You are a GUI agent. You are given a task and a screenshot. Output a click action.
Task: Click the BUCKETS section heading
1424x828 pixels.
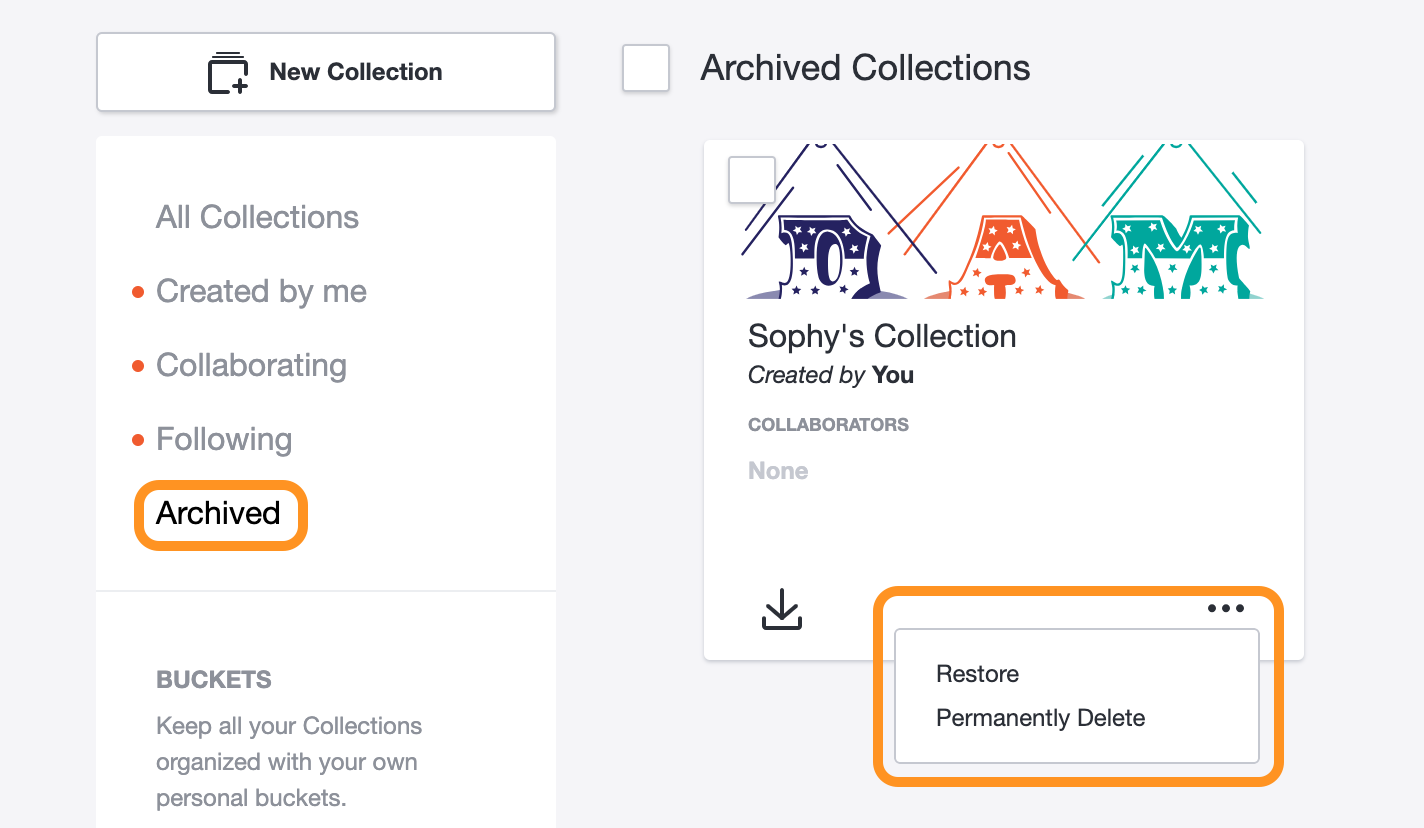tap(214, 680)
